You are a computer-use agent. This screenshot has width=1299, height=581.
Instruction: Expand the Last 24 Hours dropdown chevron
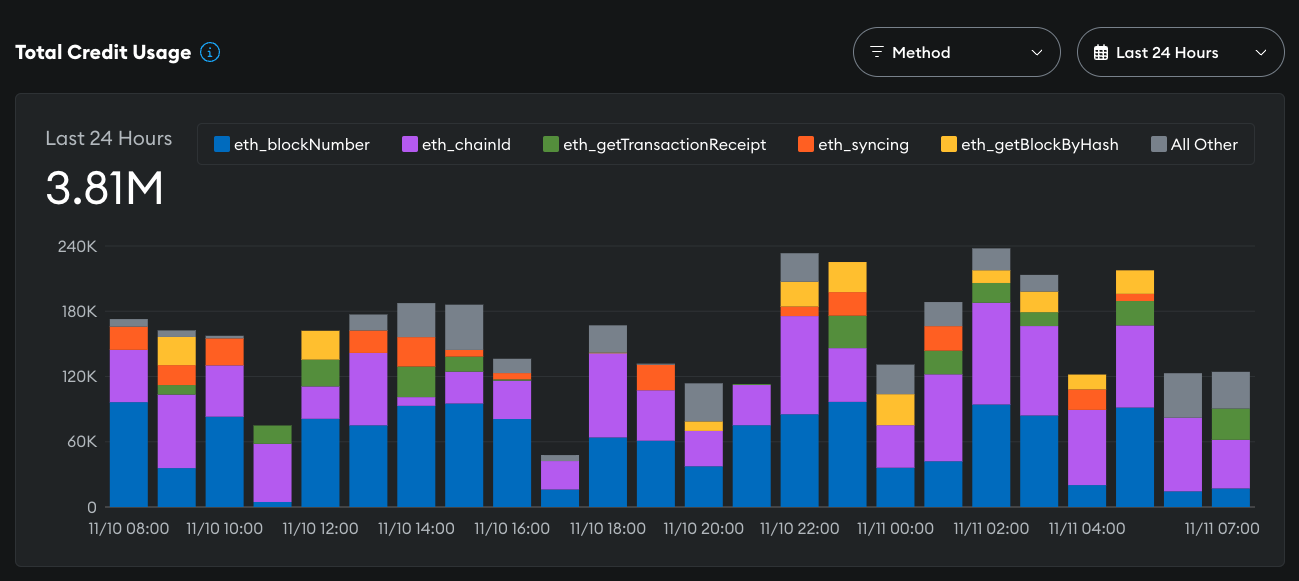(x=1260, y=53)
